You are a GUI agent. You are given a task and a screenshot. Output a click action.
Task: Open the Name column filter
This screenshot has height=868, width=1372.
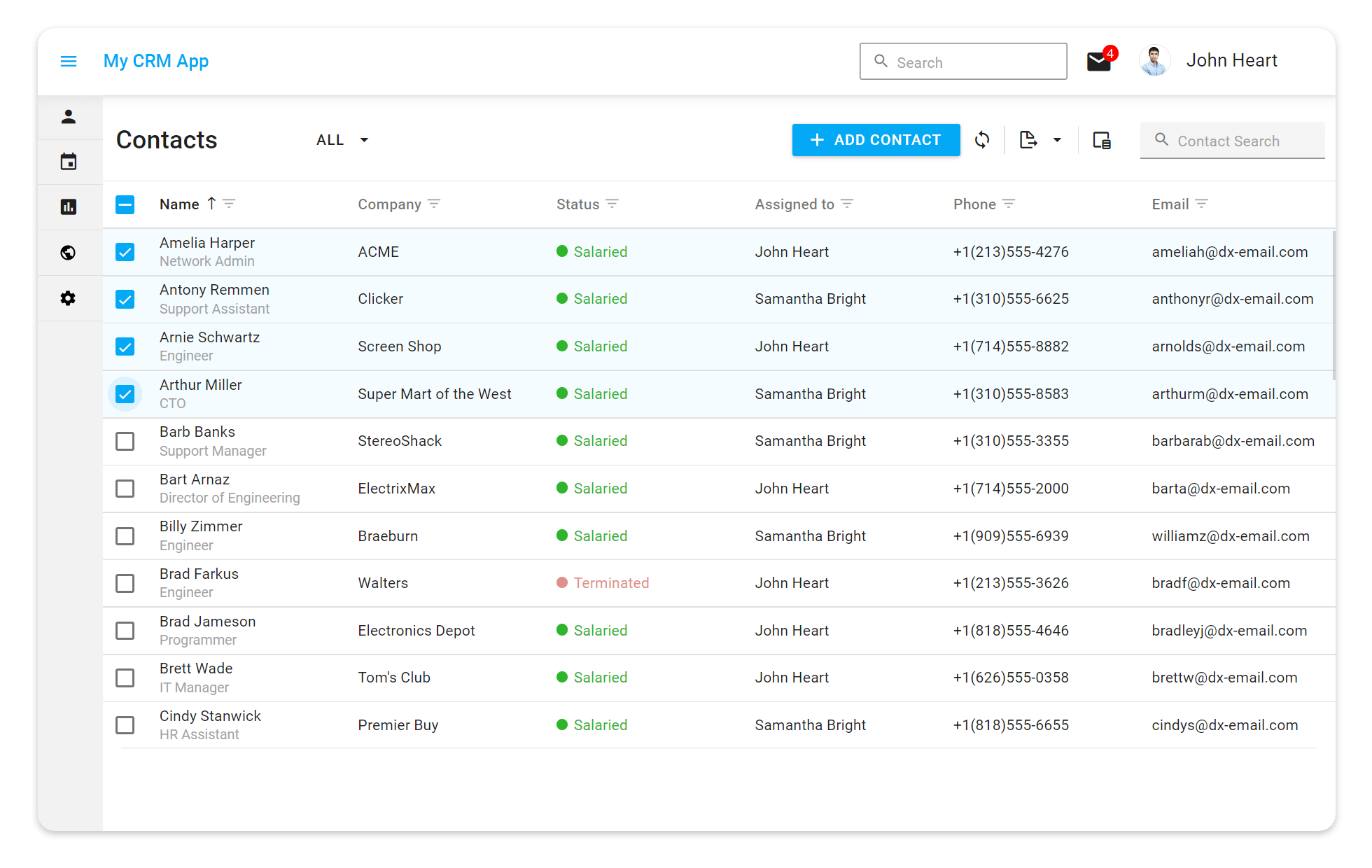coord(229,204)
